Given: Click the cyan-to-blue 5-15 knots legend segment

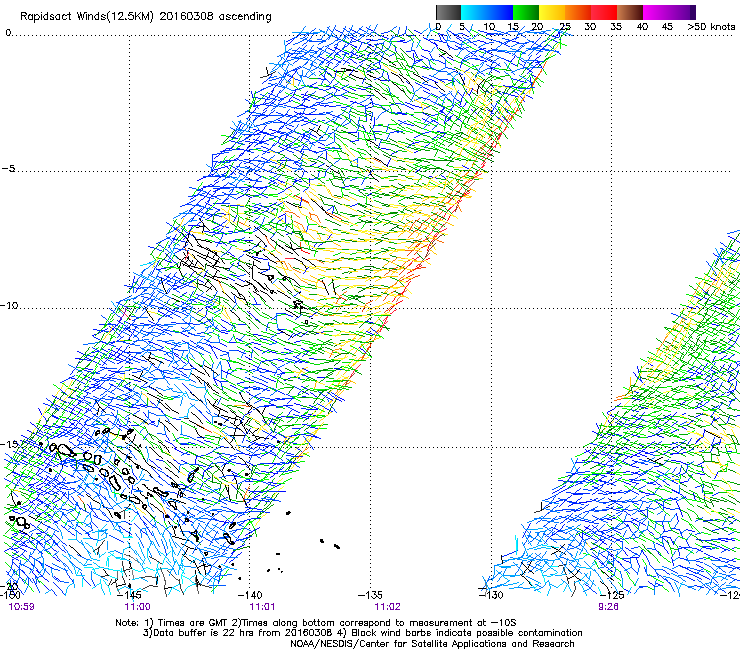Looking at the screenshot, I should pos(487,12).
